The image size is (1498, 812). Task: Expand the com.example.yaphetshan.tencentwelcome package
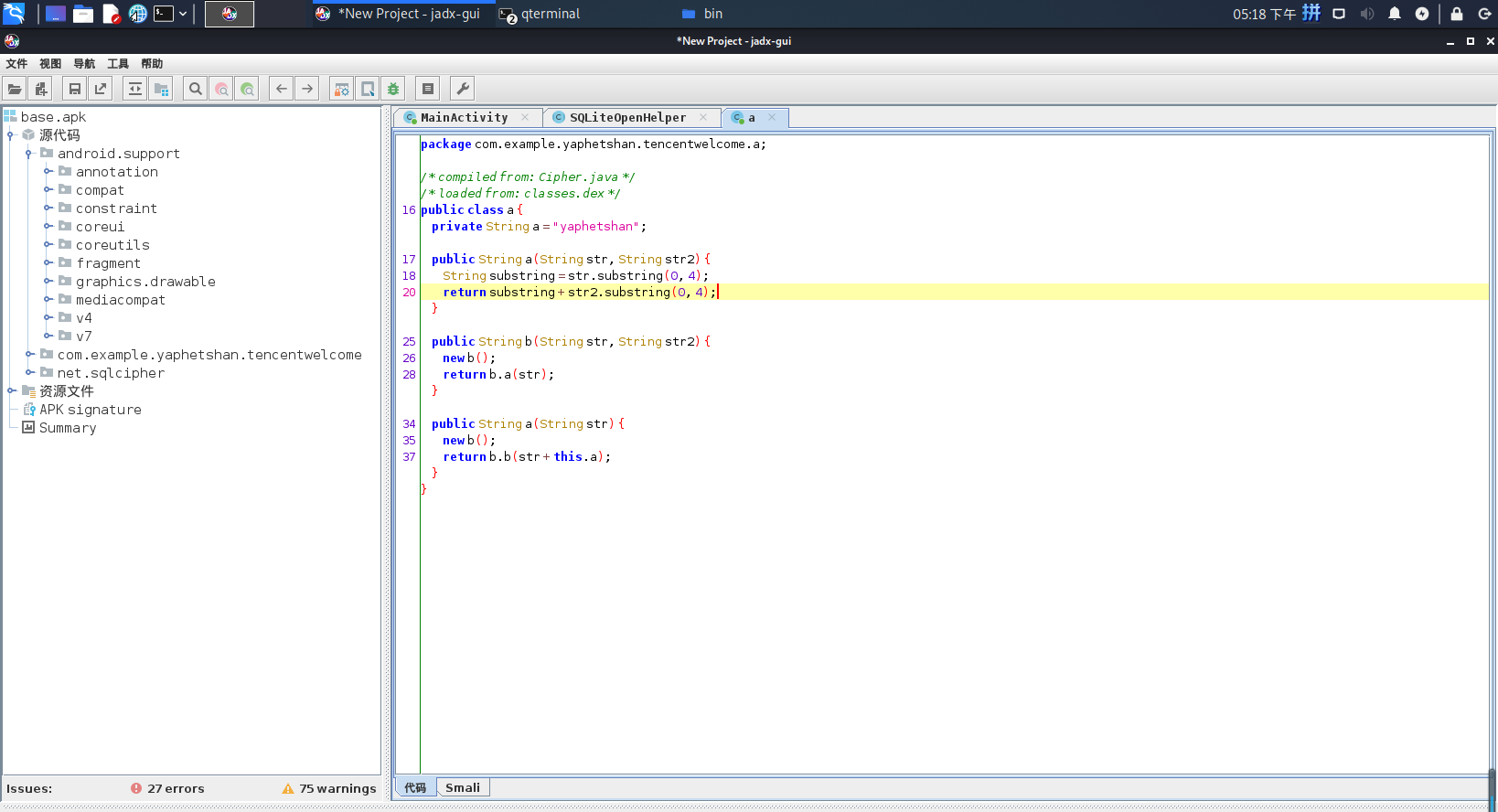coord(29,355)
